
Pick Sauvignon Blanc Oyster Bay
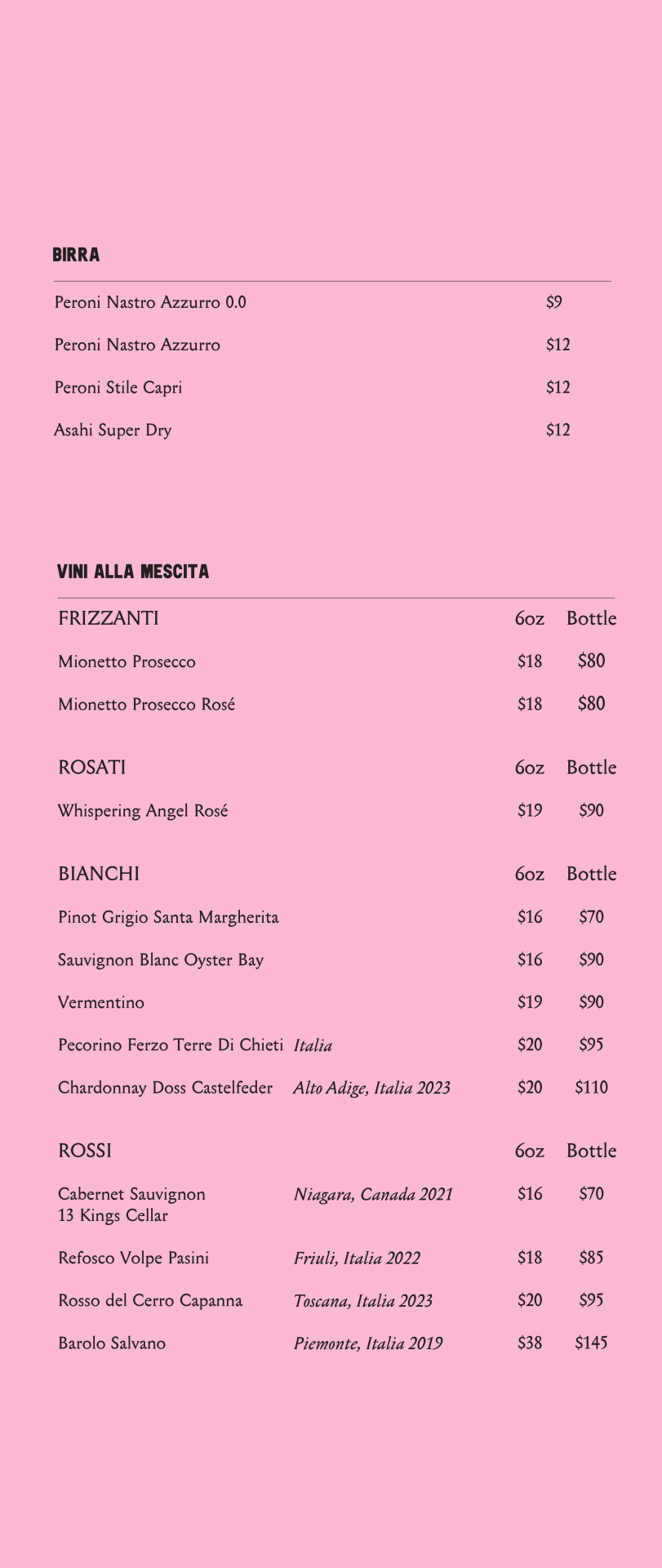pos(161,960)
